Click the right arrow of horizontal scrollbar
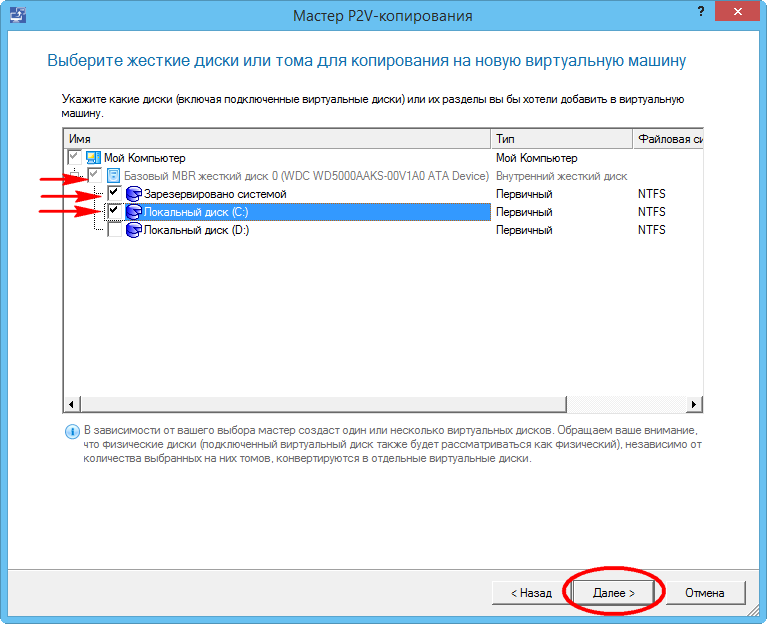Screen dimensions: 767x624 (x=694, y=404)
